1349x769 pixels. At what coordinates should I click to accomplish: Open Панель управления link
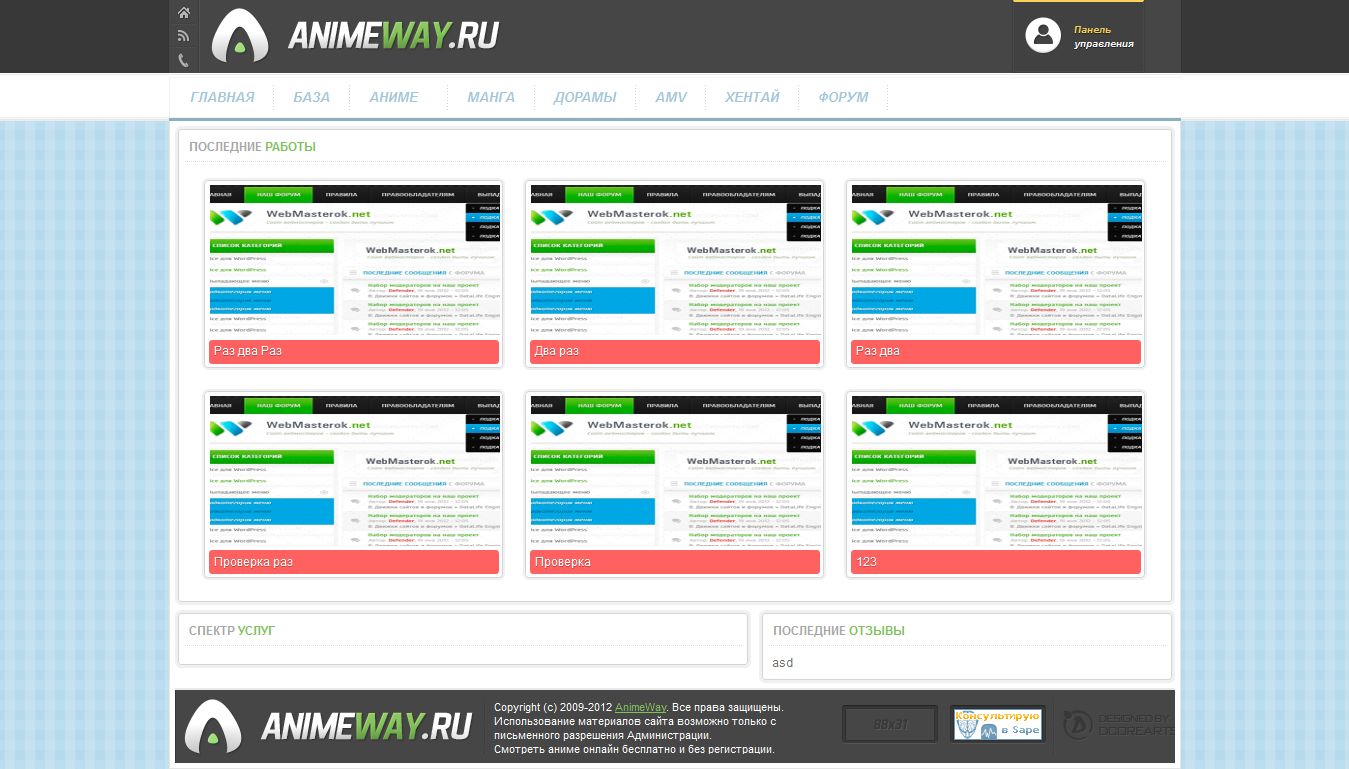click(x=1103, y=37)
